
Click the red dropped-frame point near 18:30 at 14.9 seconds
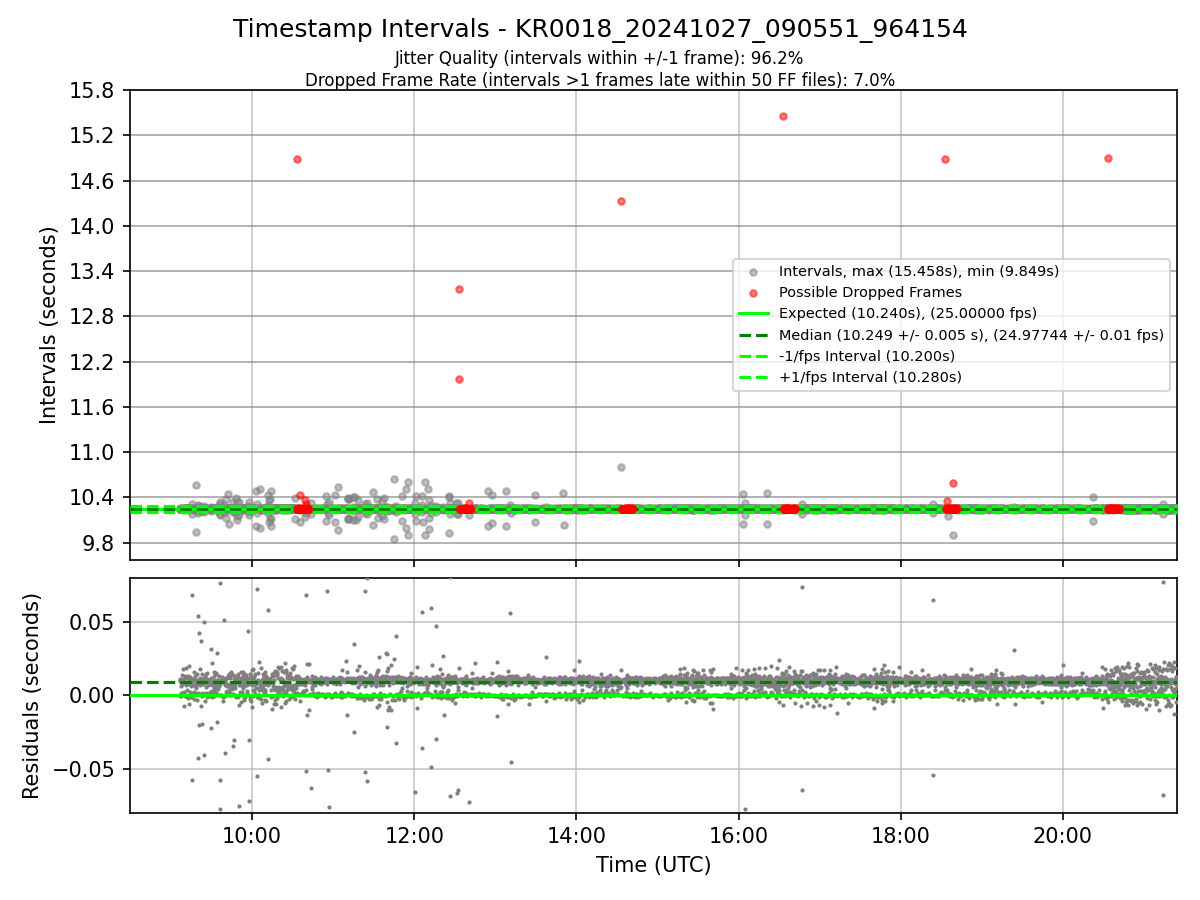coord(945,159)
